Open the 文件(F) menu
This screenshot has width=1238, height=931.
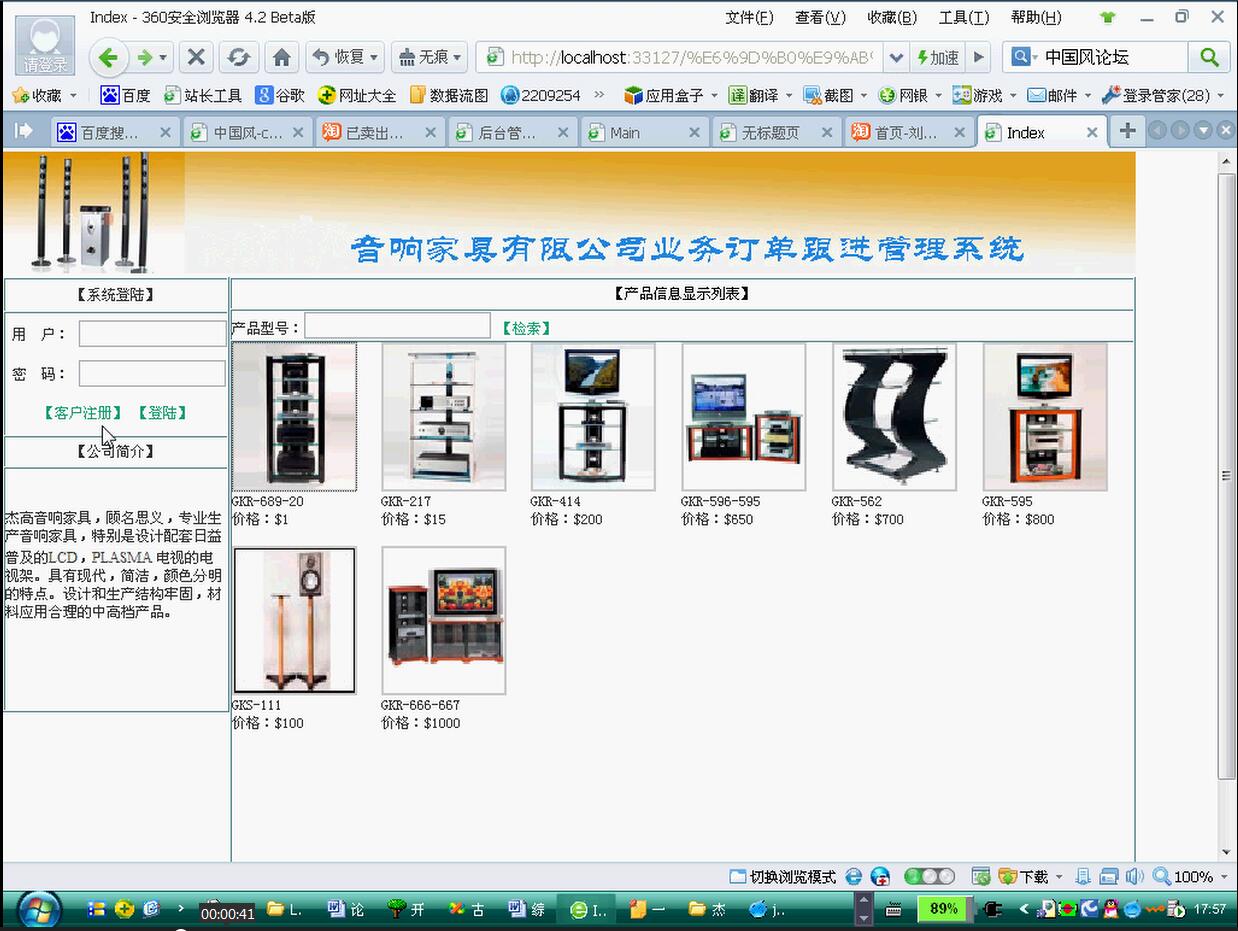pyautogui.click(x=749, y=17)
